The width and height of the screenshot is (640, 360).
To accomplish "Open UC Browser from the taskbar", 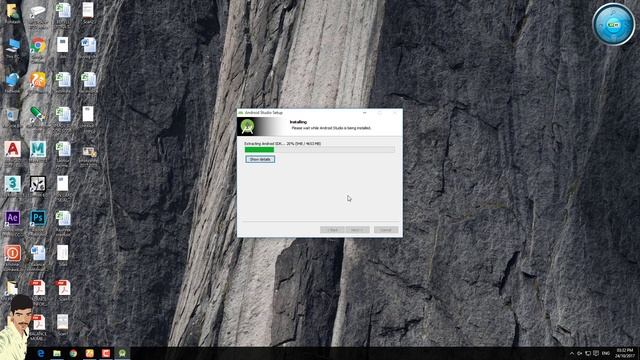I will click(x=89, y=353).
